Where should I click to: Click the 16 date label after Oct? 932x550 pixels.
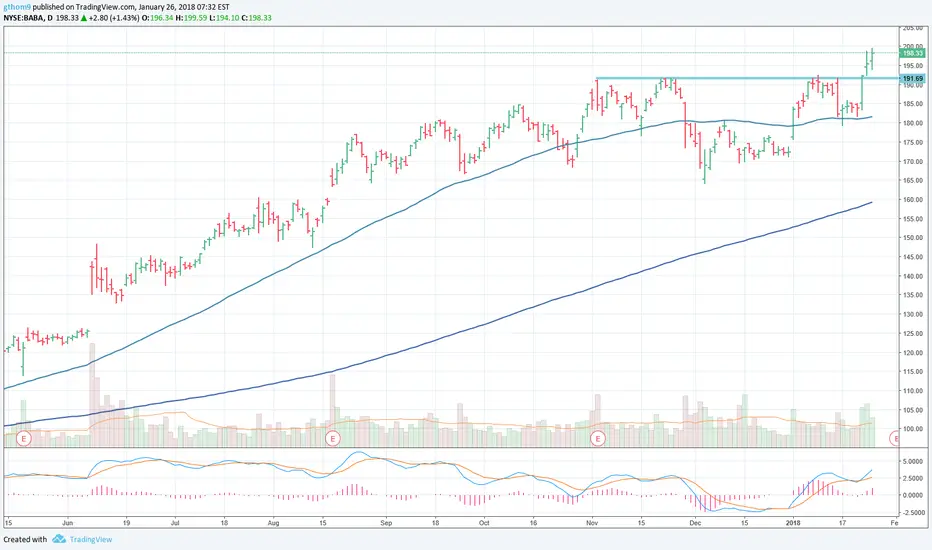(x=534, y=523)
